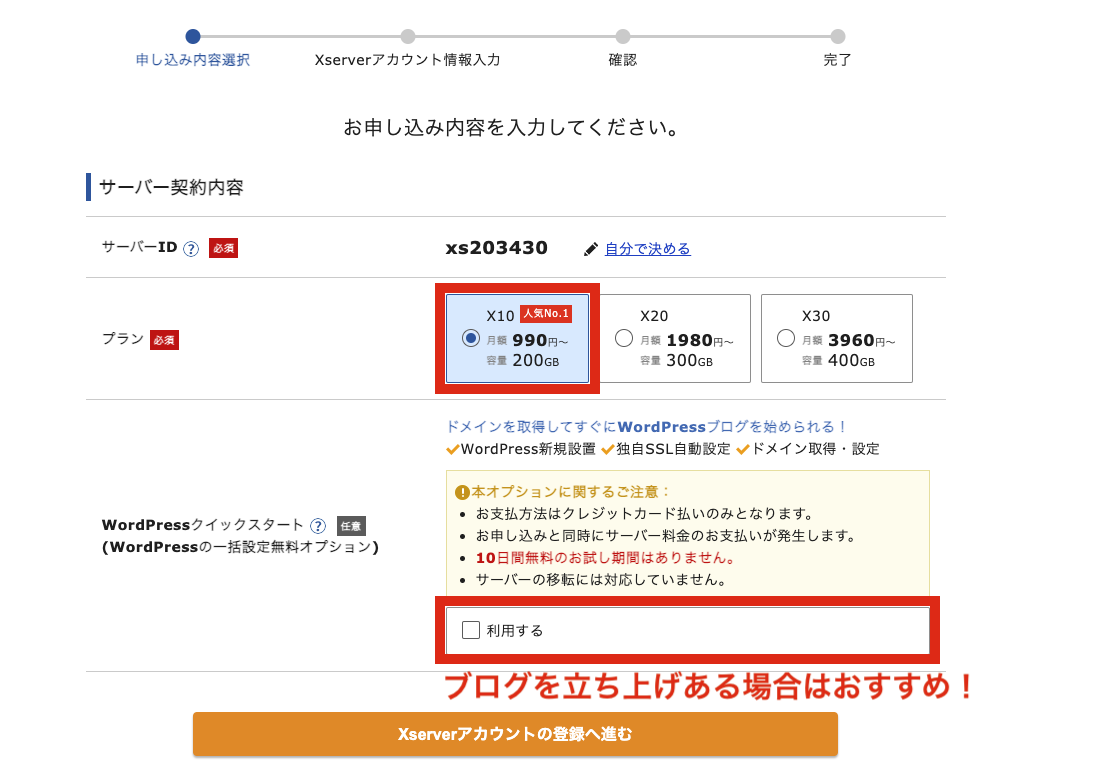Select the X10 plan radio button

[x=471, y=338]
